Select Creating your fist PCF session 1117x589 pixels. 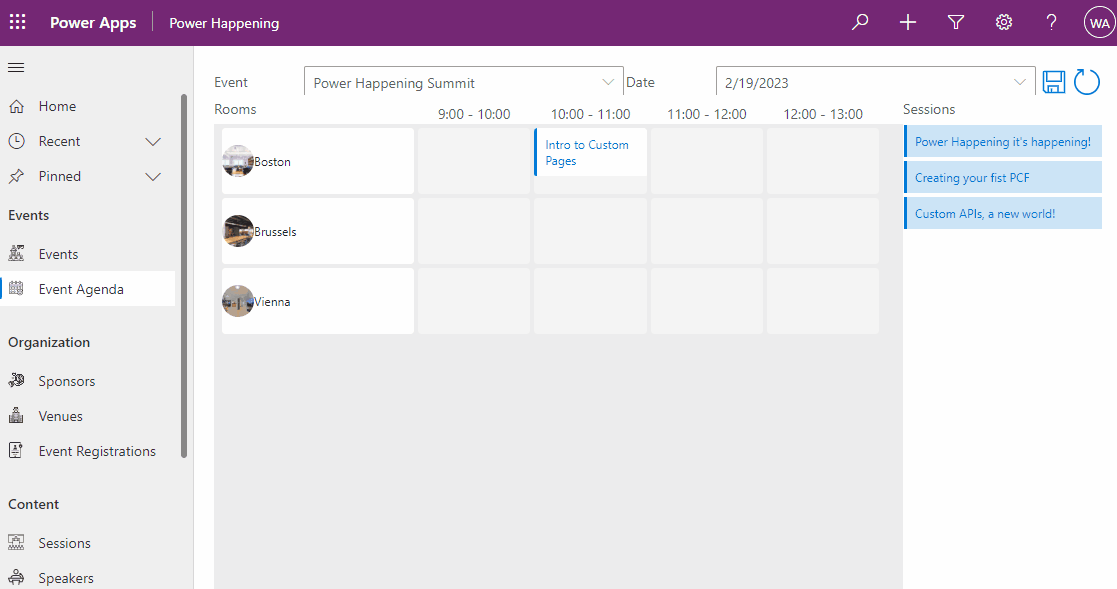pos(1003,177)
